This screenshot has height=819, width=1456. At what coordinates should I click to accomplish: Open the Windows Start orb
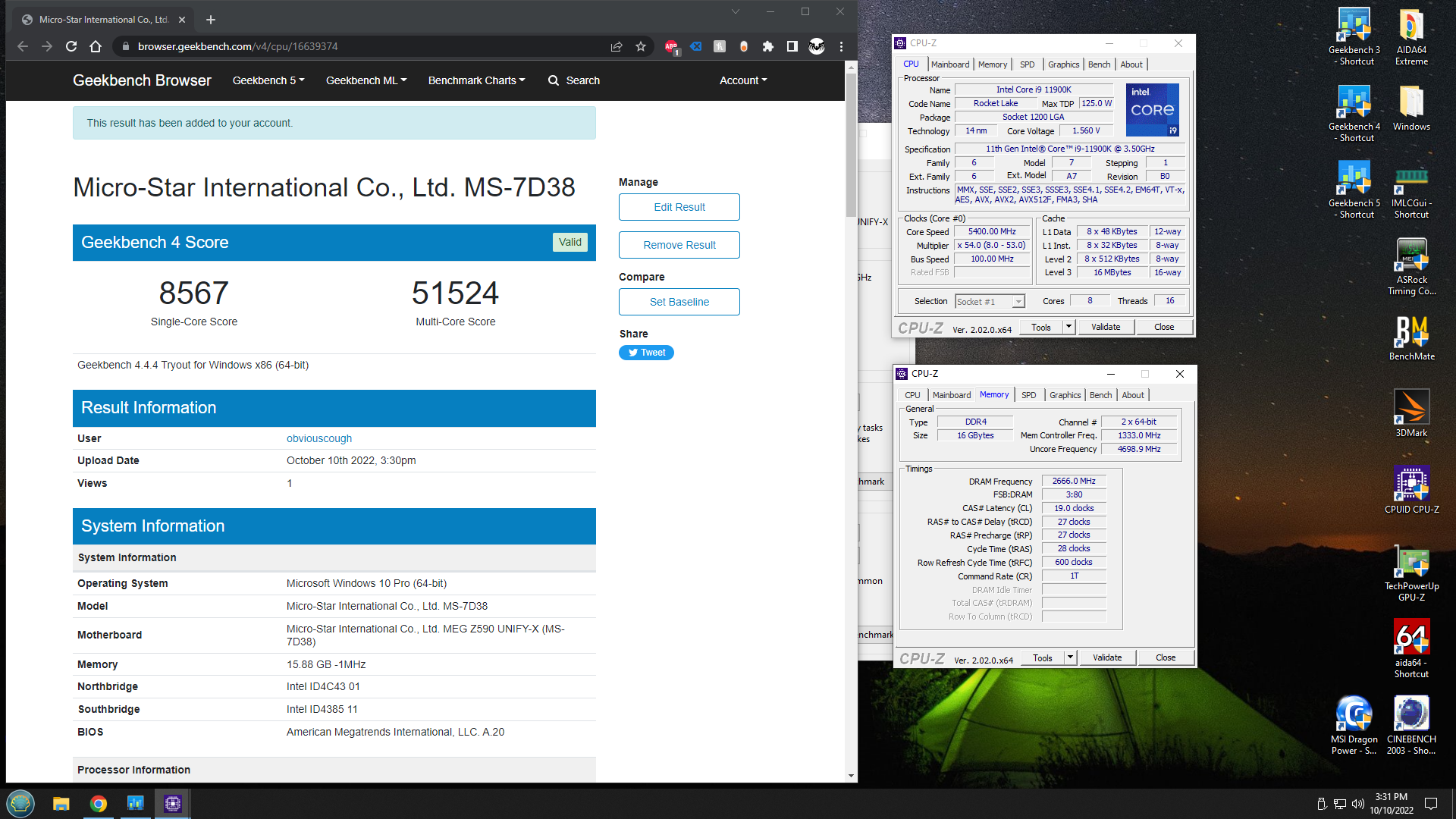(20, 803)
